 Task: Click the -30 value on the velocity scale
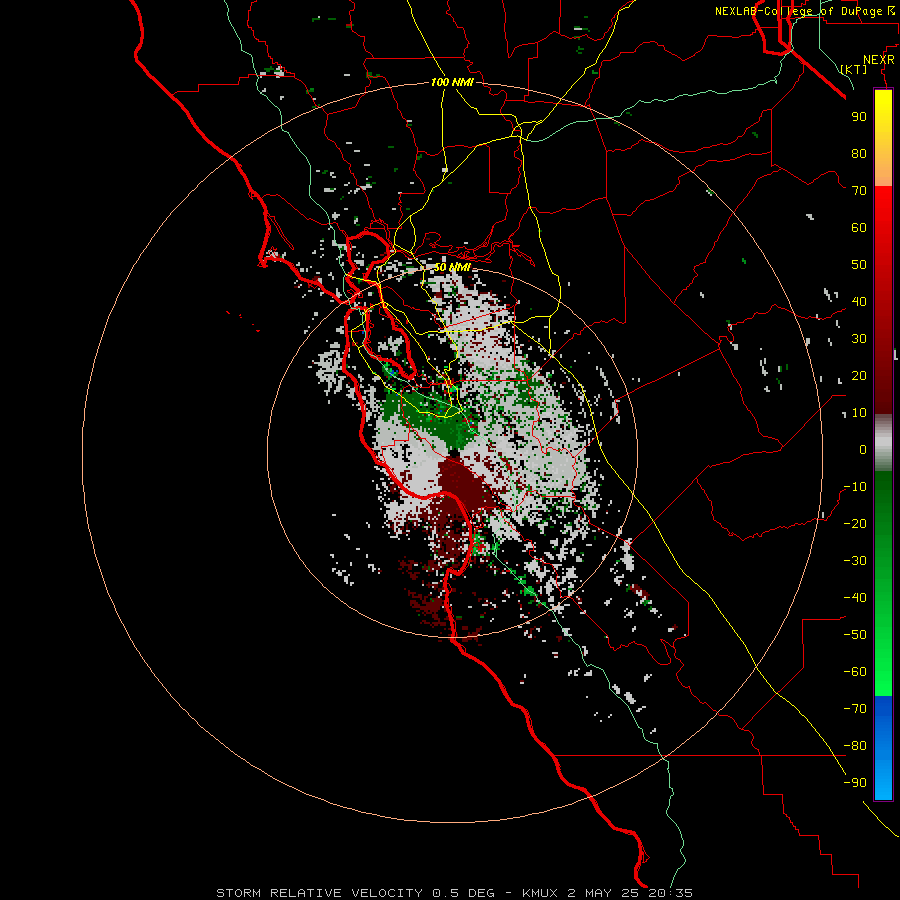pos(855,561)
